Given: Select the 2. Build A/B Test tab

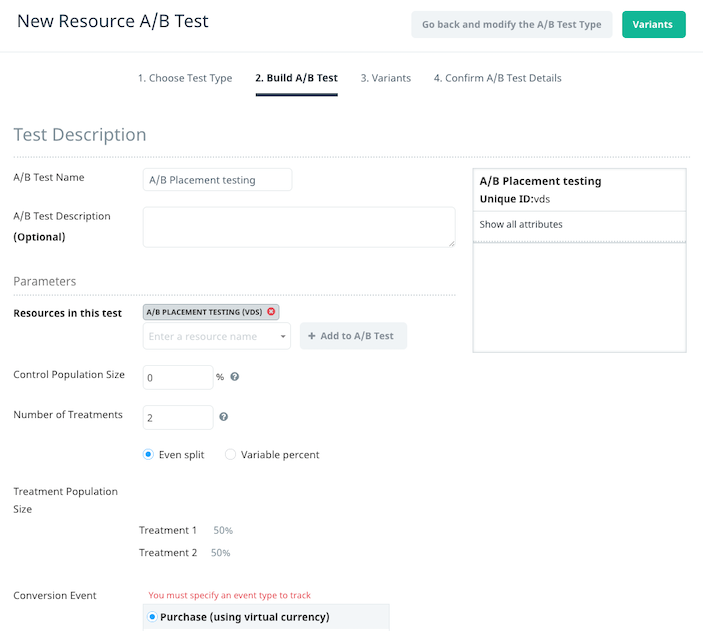Looking at the screenshot, I should click(x=296, y=78).
